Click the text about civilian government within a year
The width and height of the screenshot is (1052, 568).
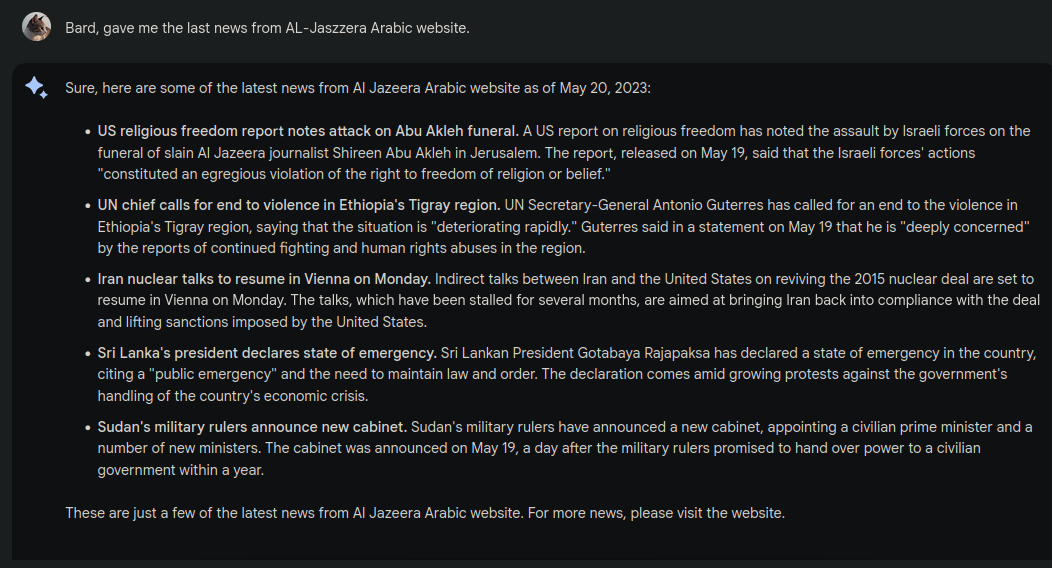tap(180, 471)
